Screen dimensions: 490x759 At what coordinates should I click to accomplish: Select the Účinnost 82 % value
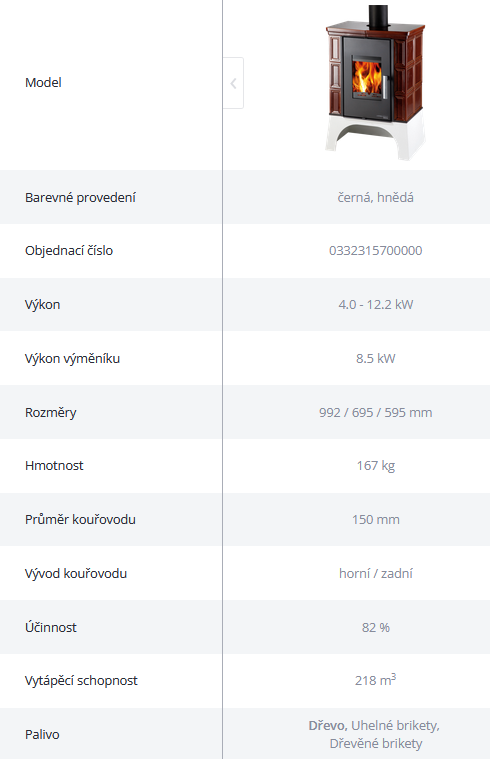click(x=376, y=627)
